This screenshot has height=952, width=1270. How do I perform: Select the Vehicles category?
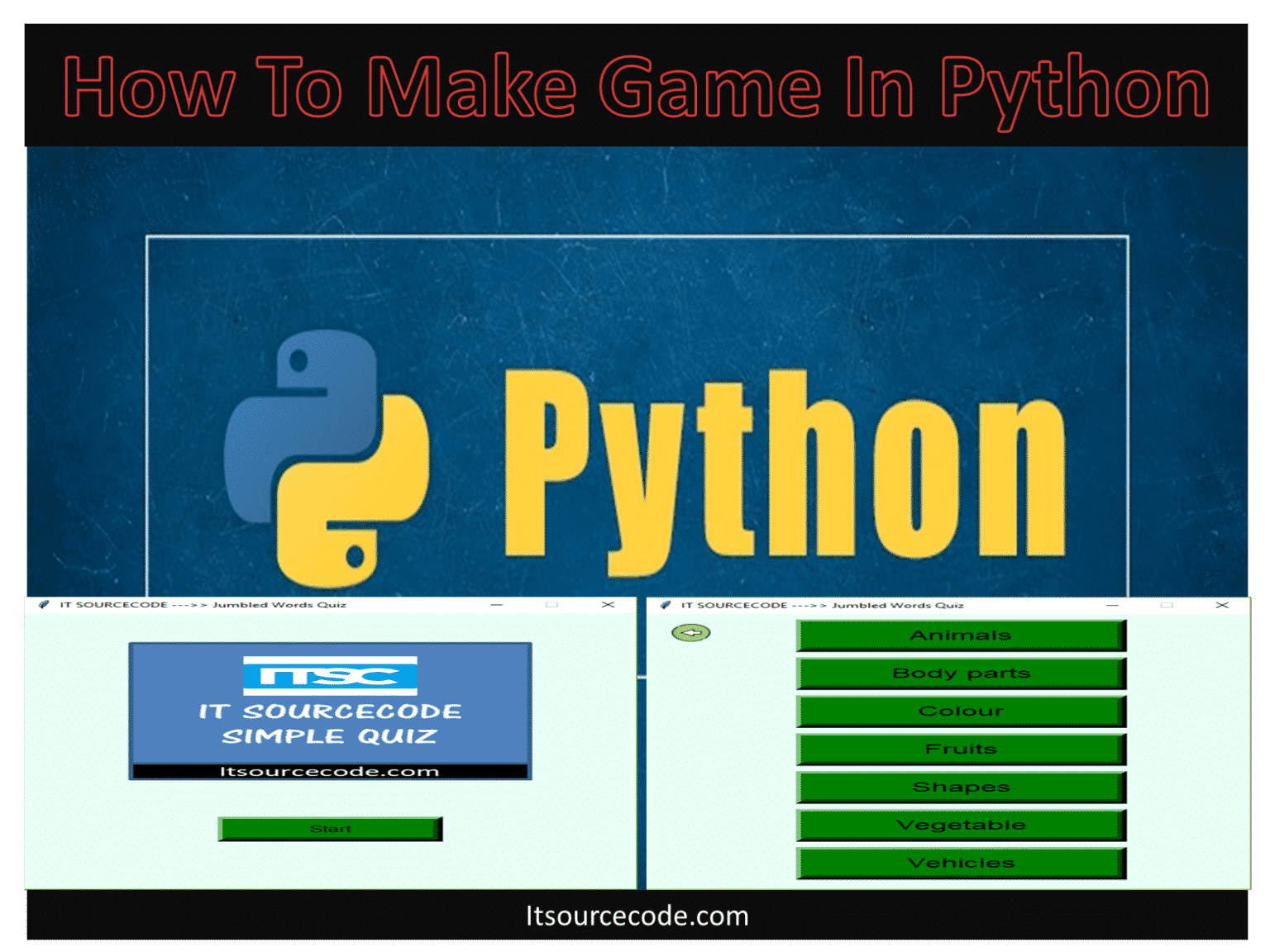tap(961, 862)
